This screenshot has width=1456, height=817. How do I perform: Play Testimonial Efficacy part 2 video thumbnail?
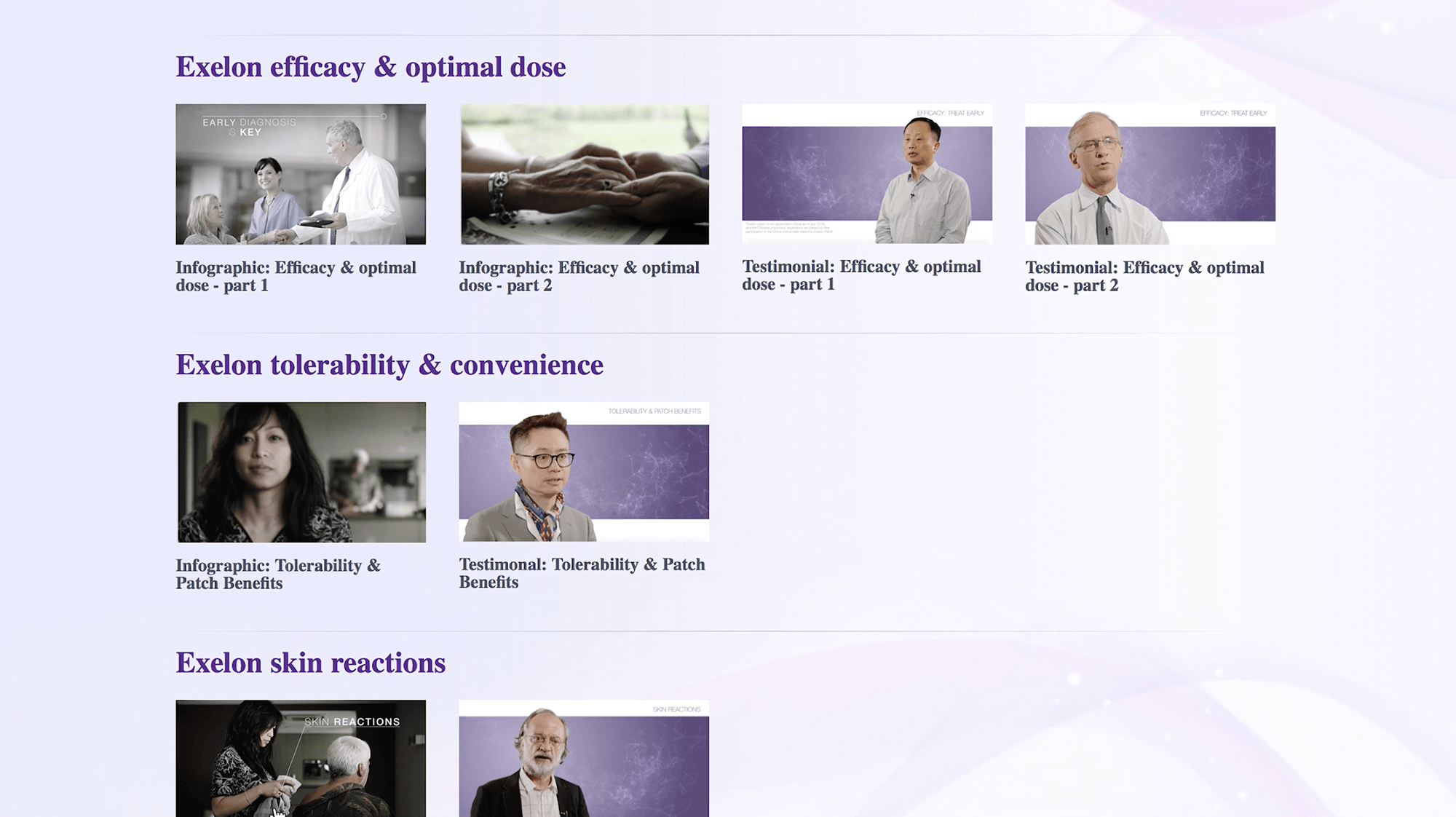tap(1150, 174)
